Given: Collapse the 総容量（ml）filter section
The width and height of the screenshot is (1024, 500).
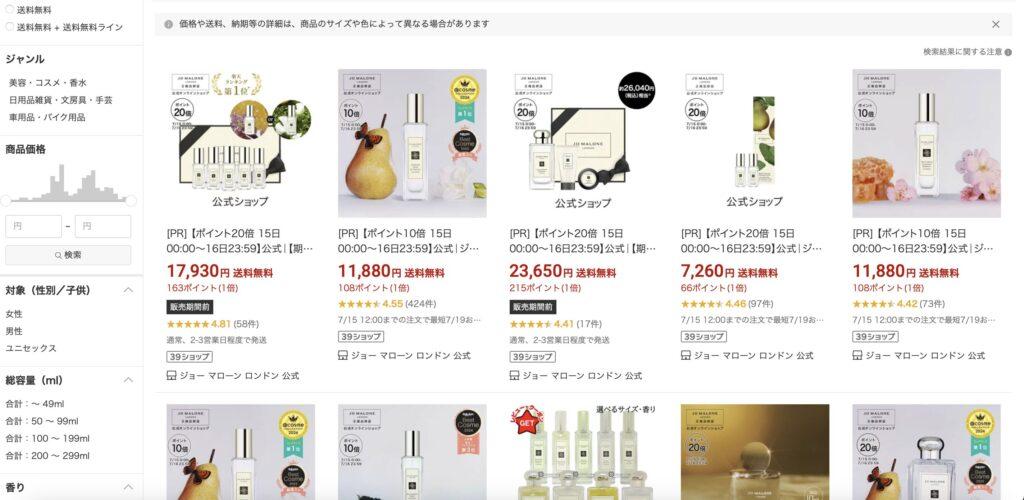Looking at the screenshot, I should pos(129,380).
